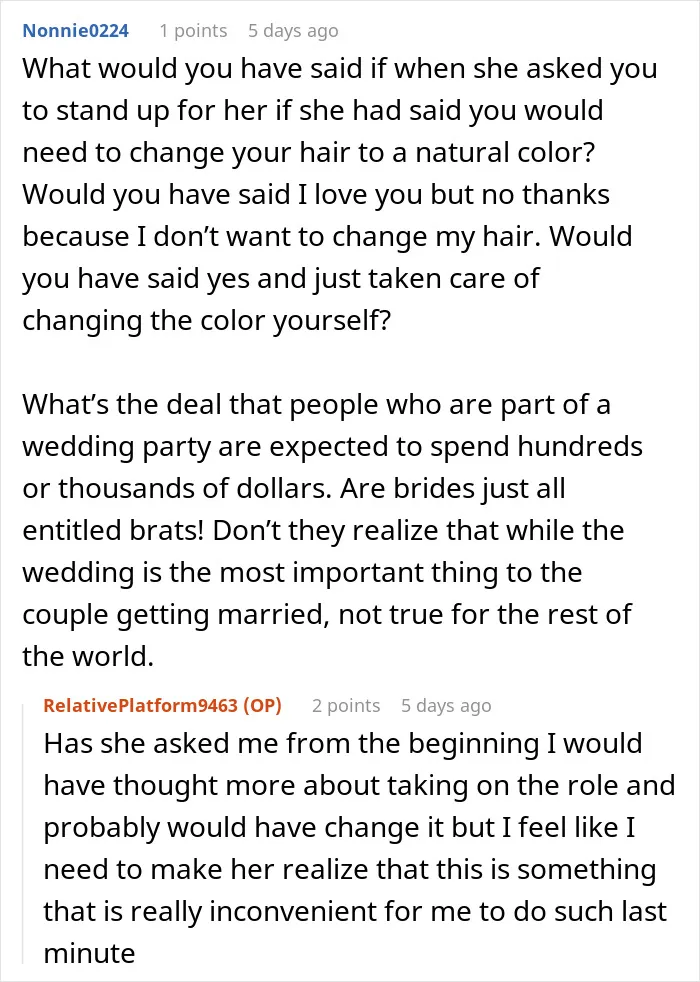This screenshot has height=982, width=700.
Task: Click the (OP) badge beside RelativePlatform9463
Action: pyautogui.click(x=262, y=705)
